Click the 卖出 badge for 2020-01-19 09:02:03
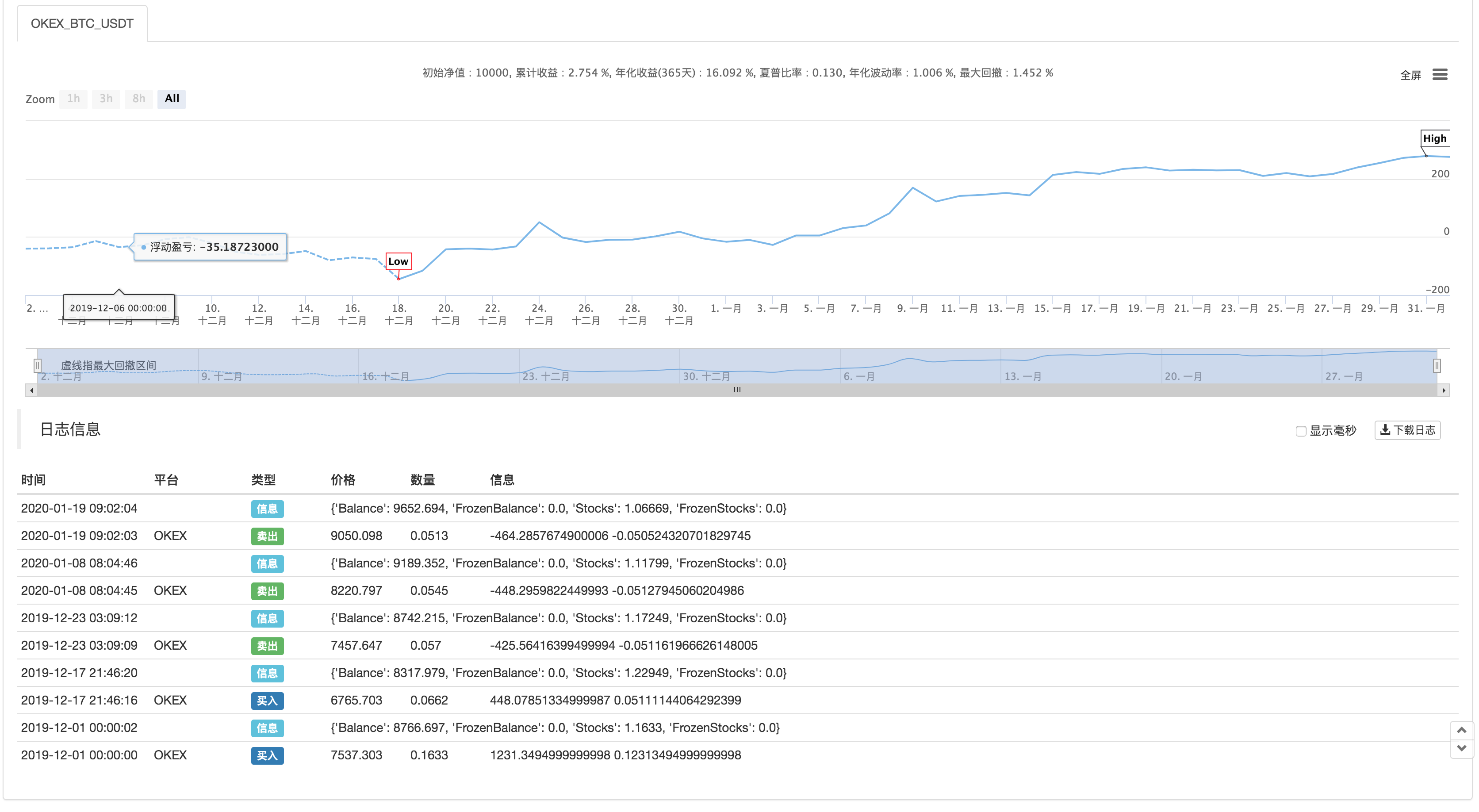 (267, 536)
